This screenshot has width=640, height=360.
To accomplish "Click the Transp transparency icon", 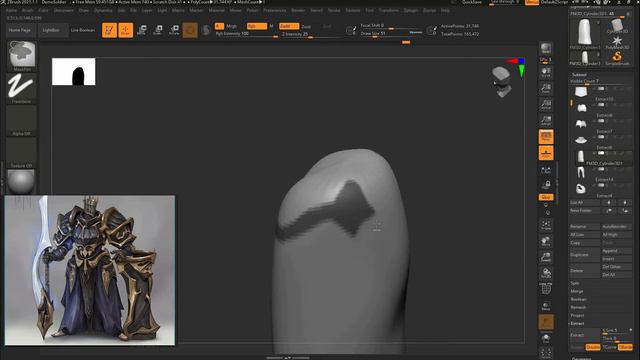I will [x=546, y=306].
